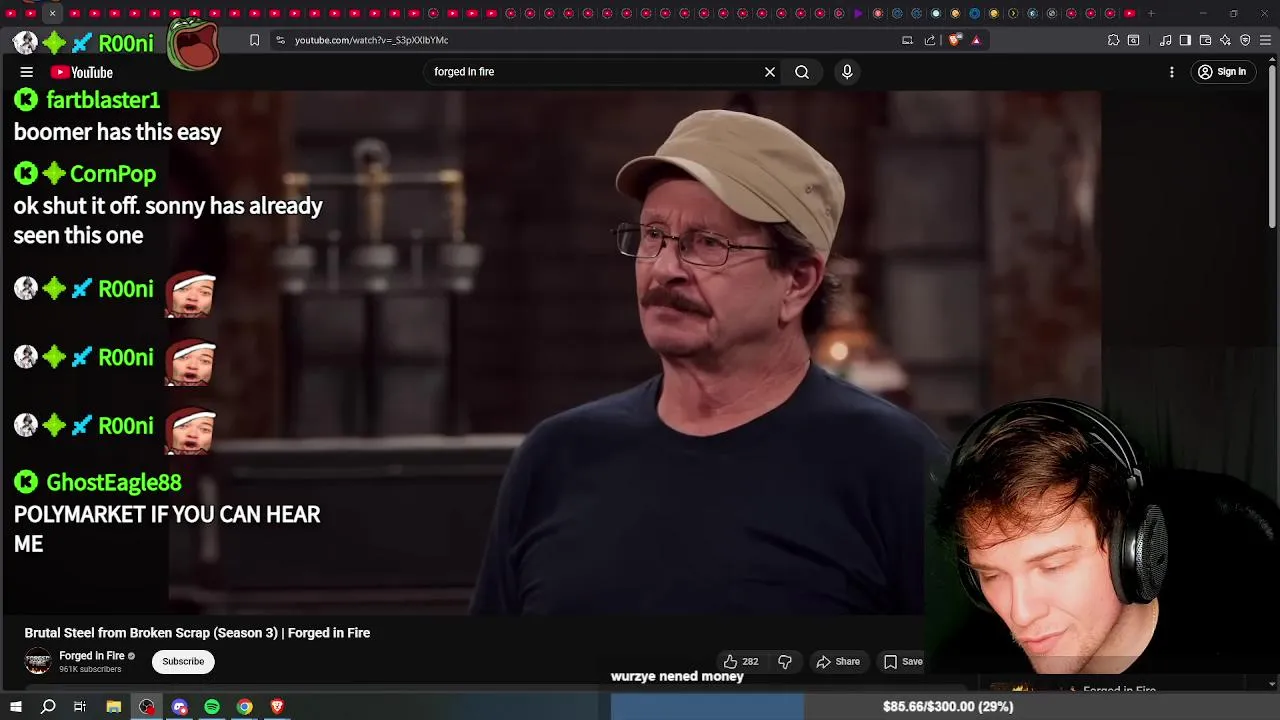The height and width of the screenshot is (720, 1280).
Task: Open Task View on the taskbar
Action: [80, 706]
